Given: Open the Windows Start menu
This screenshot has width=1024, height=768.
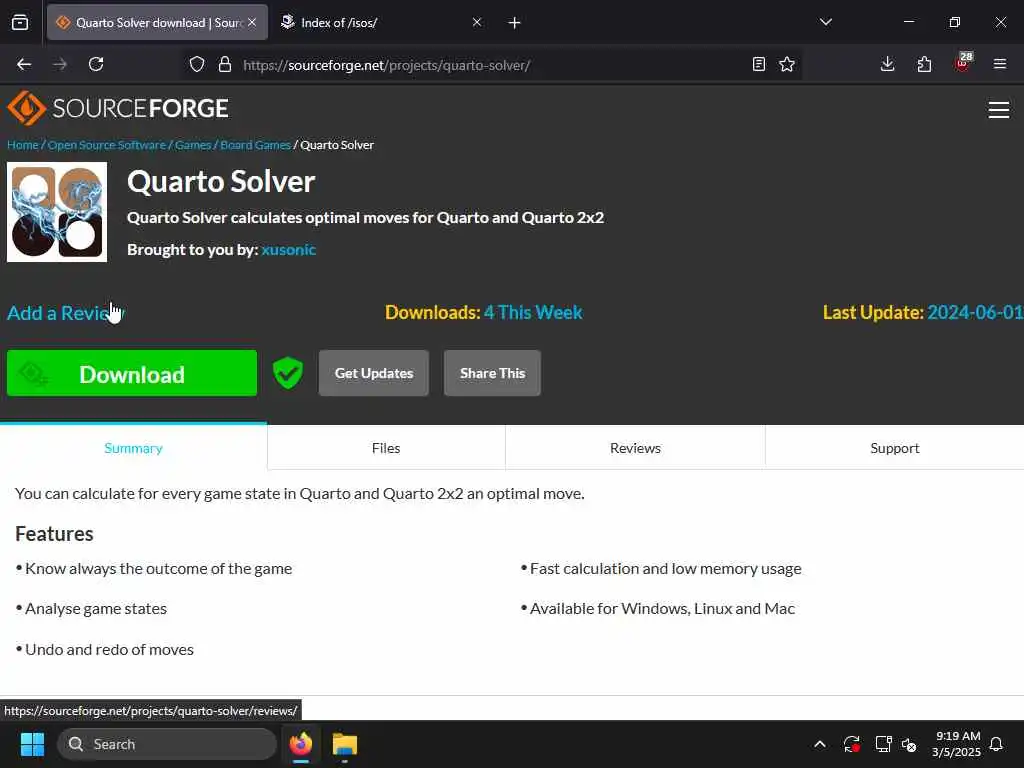Looking at the screenshot, I should (x=32, y=744).
